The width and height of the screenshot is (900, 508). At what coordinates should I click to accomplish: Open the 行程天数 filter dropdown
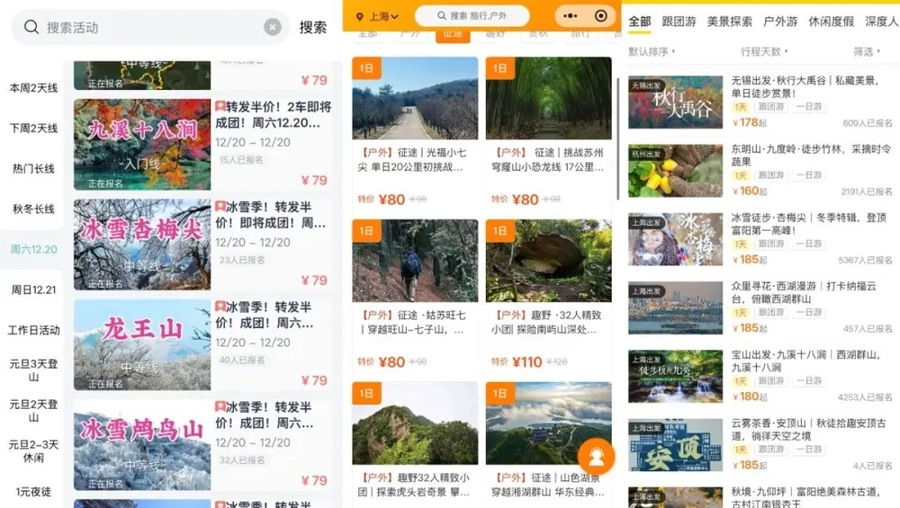tap(765, 51)
